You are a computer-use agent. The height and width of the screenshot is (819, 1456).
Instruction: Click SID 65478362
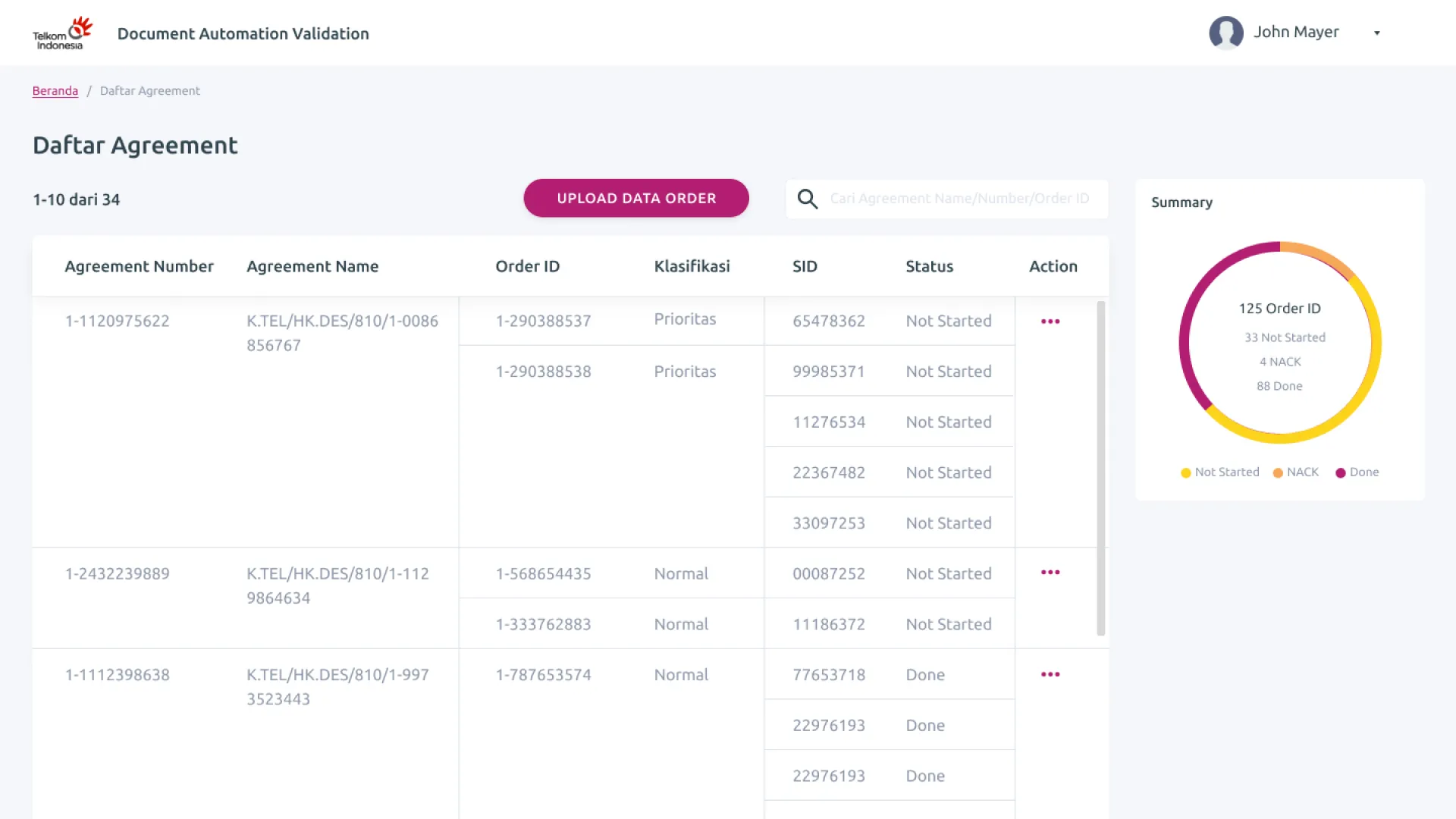tap(829, 321)
